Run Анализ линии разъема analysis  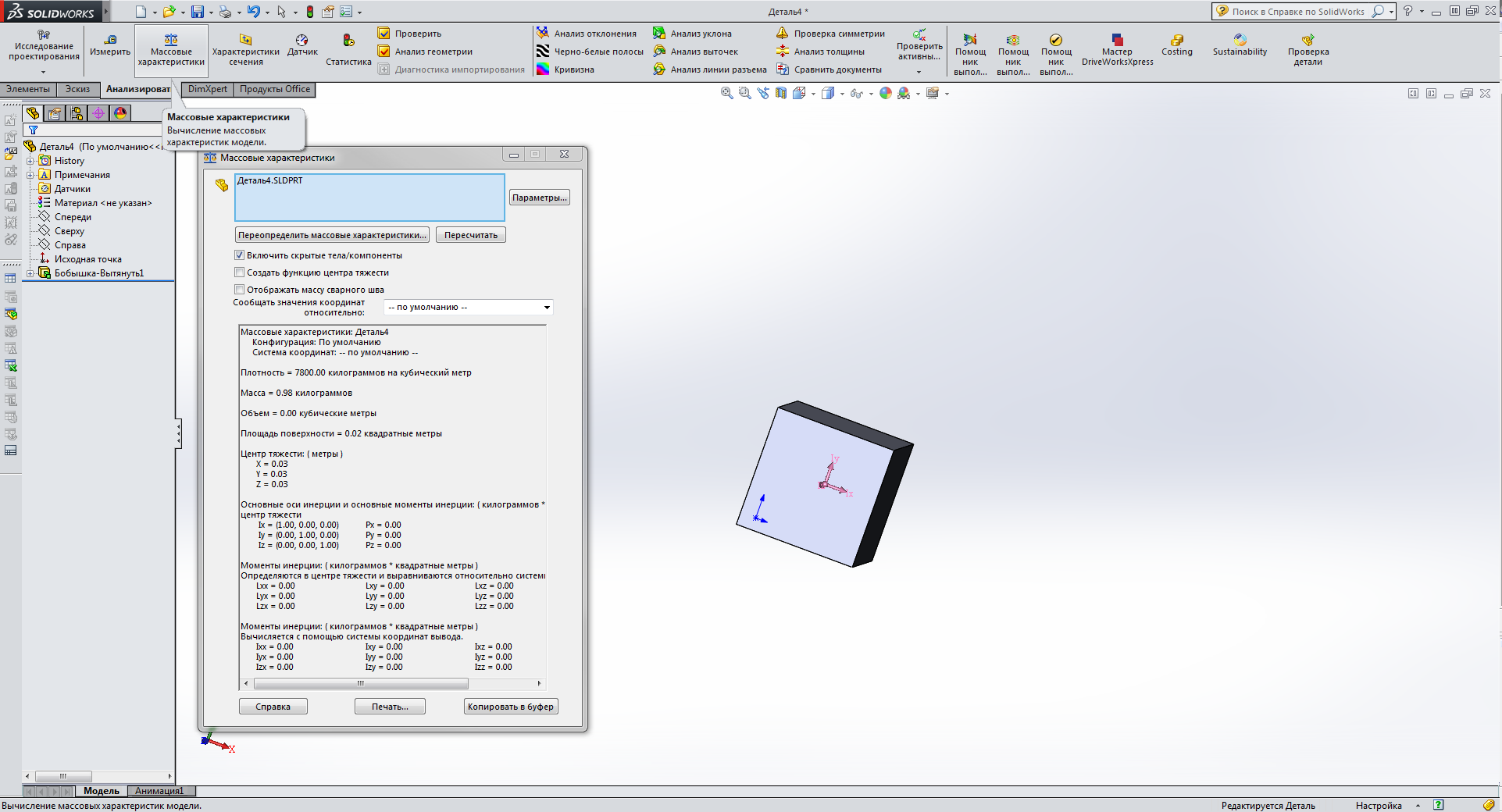(710, 69)
